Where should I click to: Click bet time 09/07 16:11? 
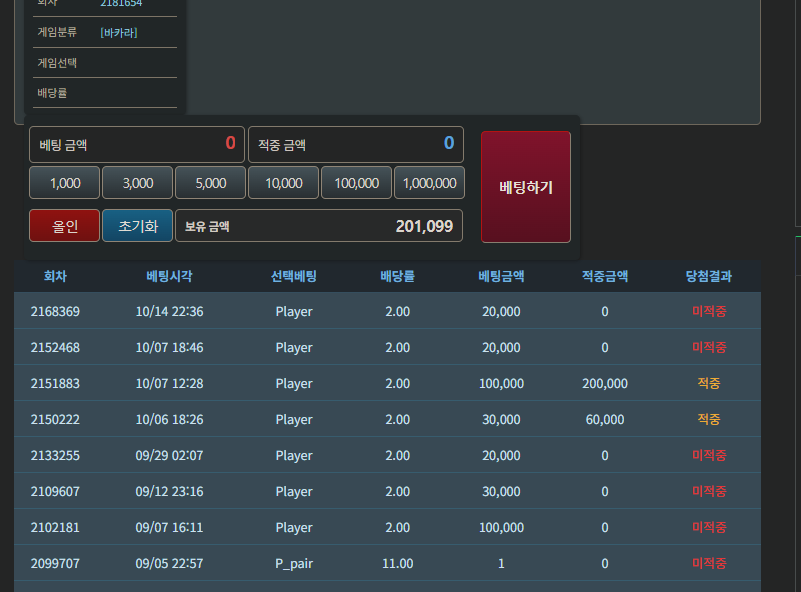(x=169, y=528)
